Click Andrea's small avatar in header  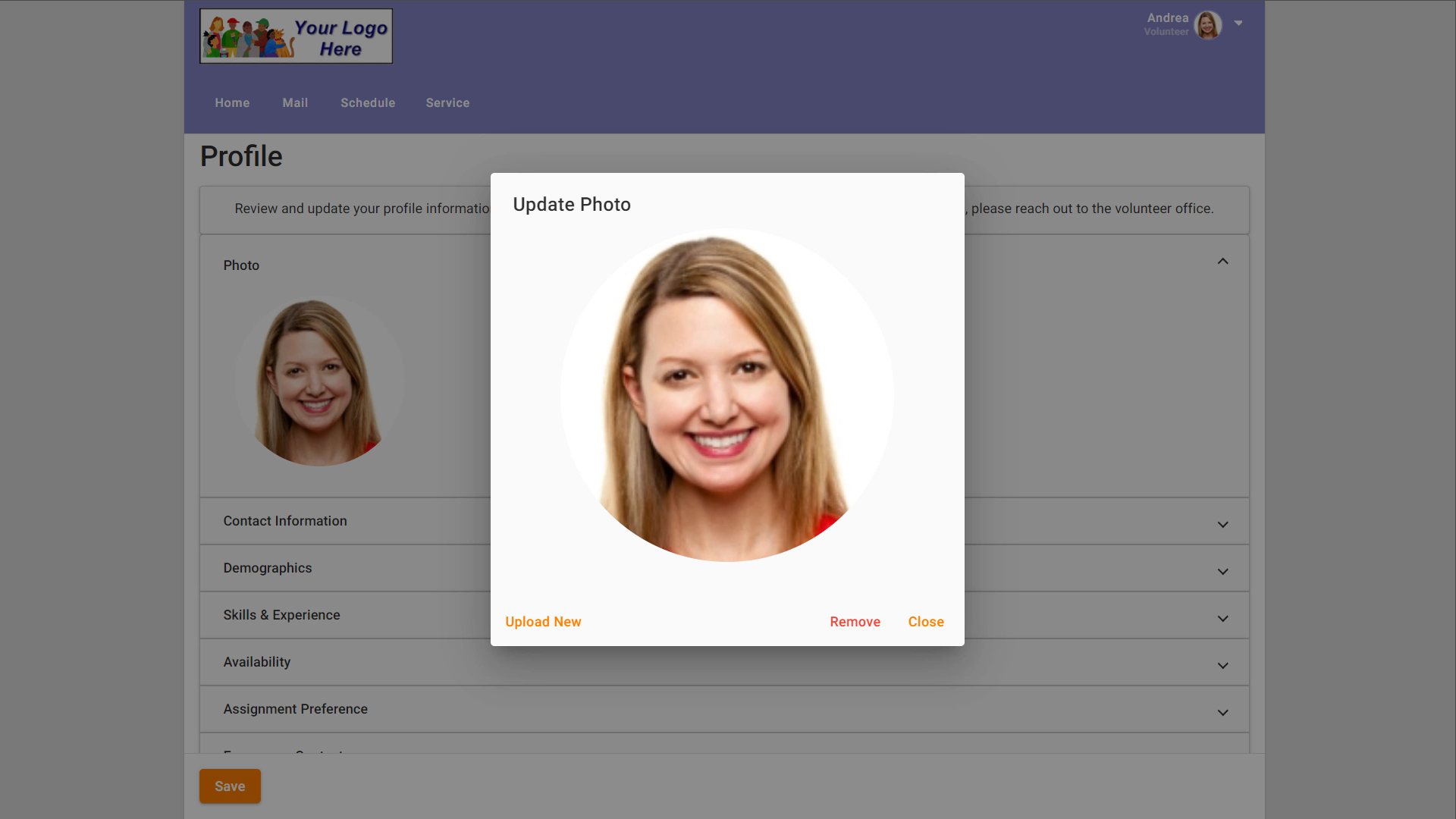[1207, 24]
